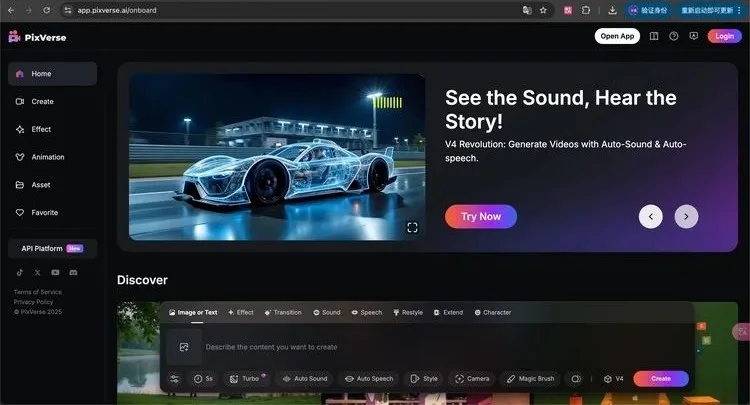Image resolution: width=750 pixels, height=405 pixels.
Task: Select the Magic Brush tool
Action: coord(530,379)
